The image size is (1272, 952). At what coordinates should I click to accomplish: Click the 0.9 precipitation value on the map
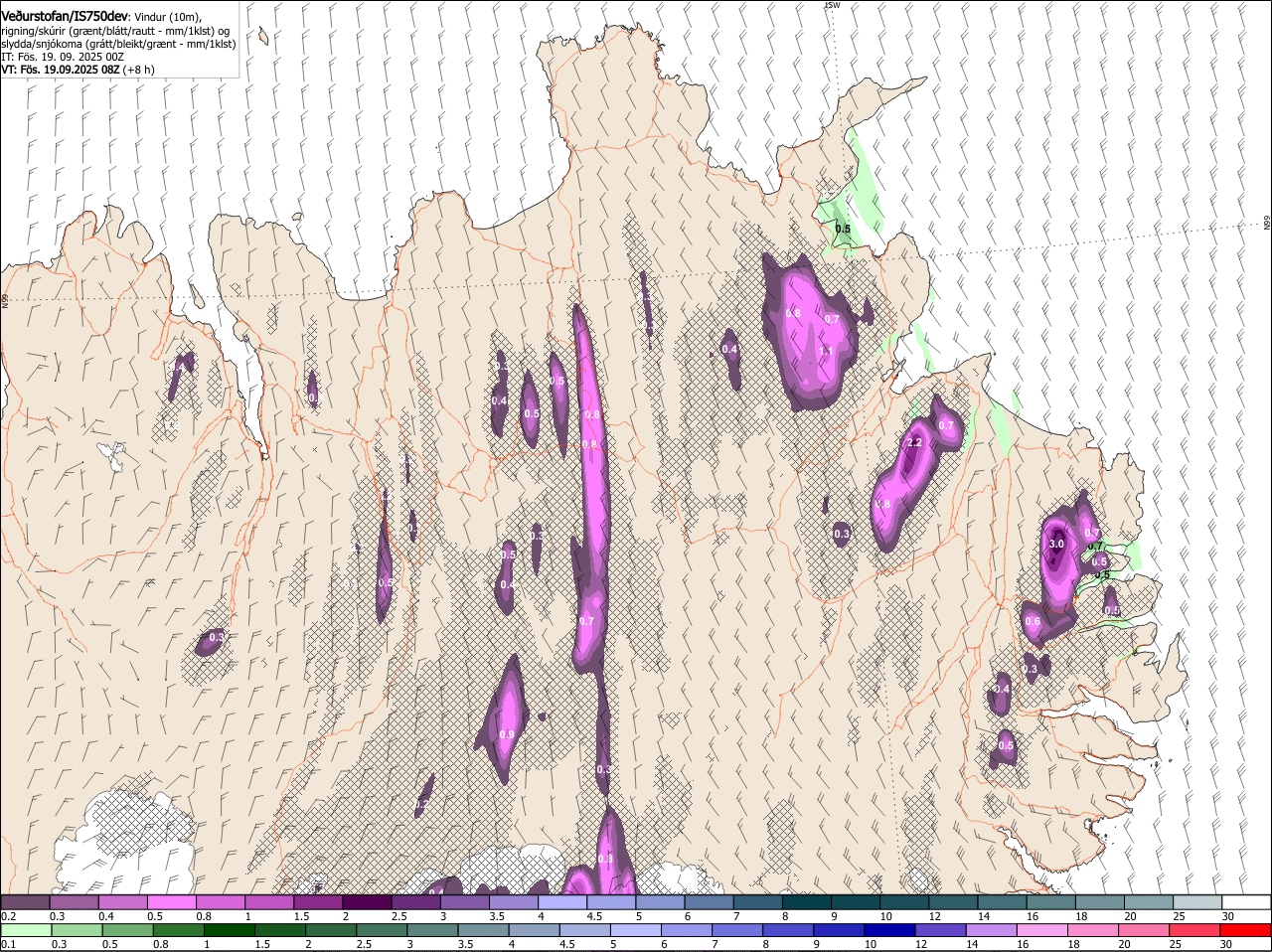pyautogui.click(x=507, y=734)
